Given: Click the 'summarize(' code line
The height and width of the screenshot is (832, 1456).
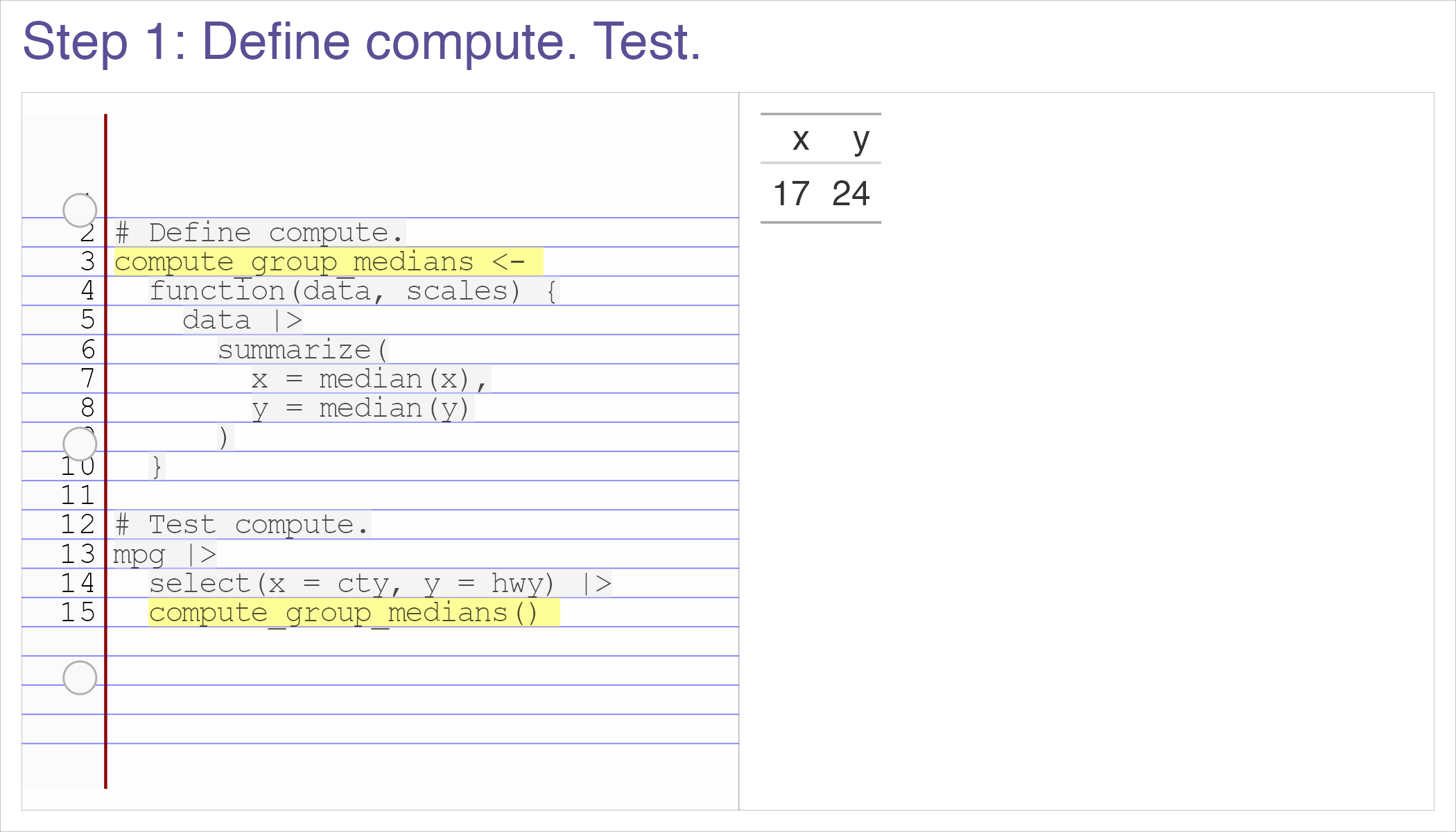Looking at the screenshot, I should 303,350.
